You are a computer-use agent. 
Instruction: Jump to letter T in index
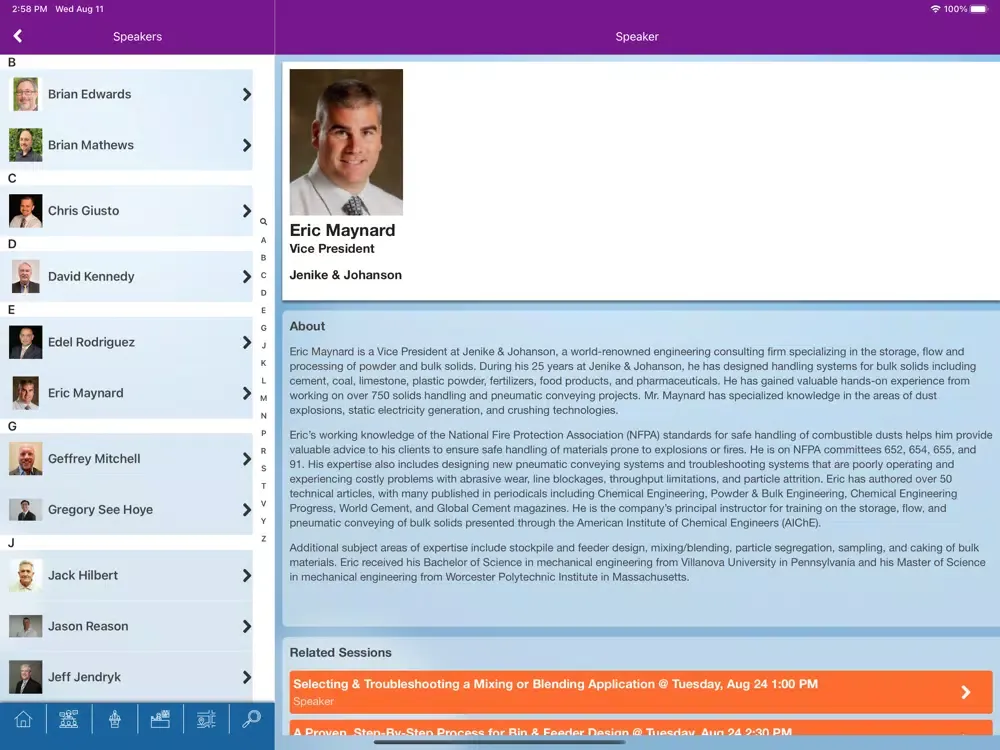coord(263,486)
